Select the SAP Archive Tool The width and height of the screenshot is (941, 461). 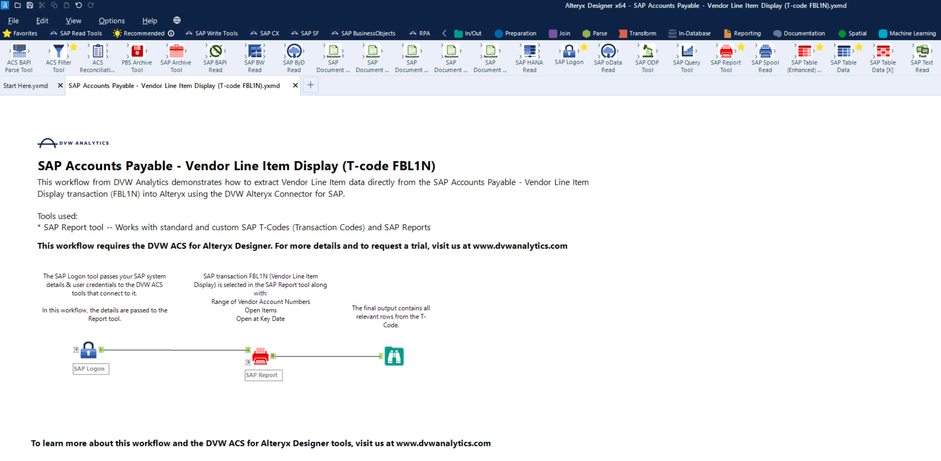[176, 51]
